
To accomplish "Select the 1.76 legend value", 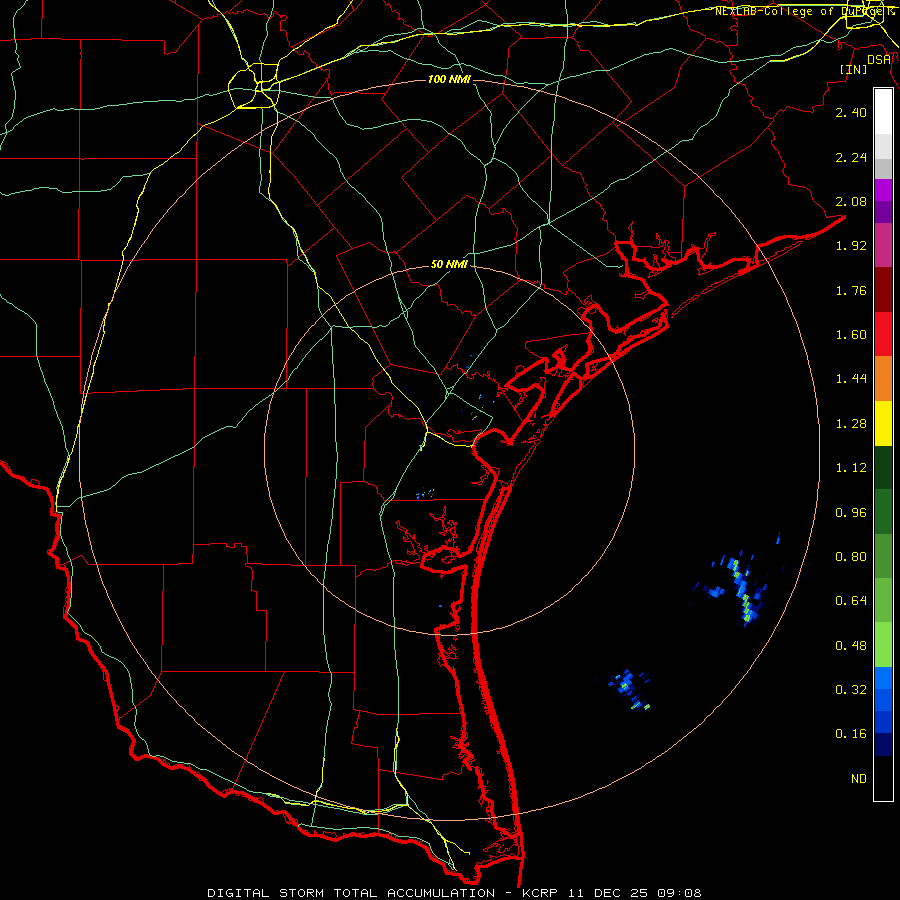I will coord(851,290).
